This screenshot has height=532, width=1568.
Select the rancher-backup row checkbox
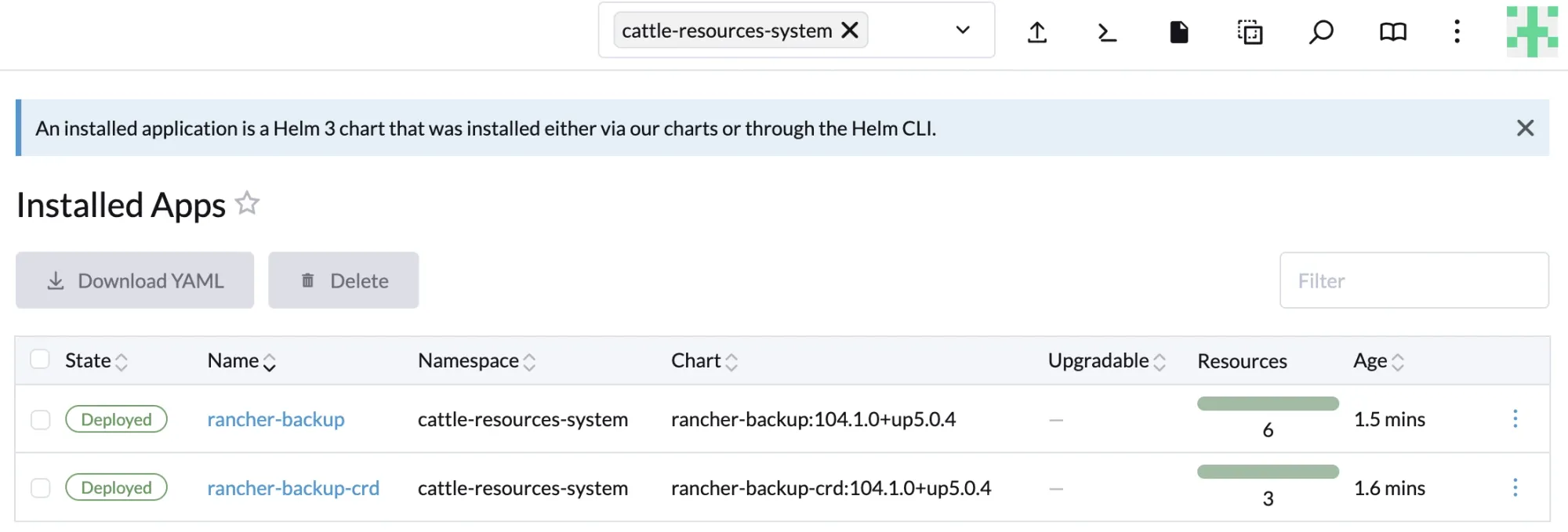coord(41,420)
